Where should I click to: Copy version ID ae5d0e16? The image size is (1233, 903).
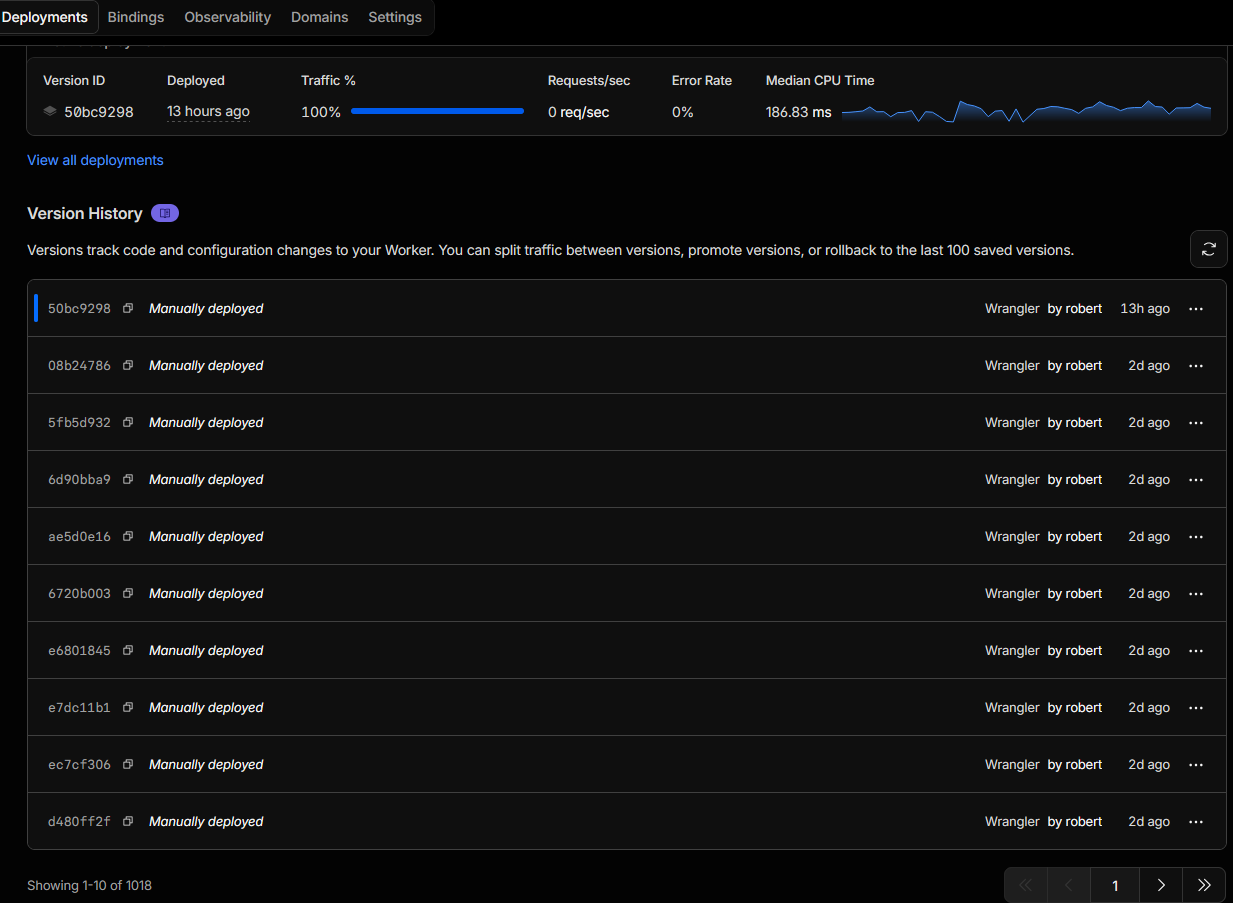[128, 537]
